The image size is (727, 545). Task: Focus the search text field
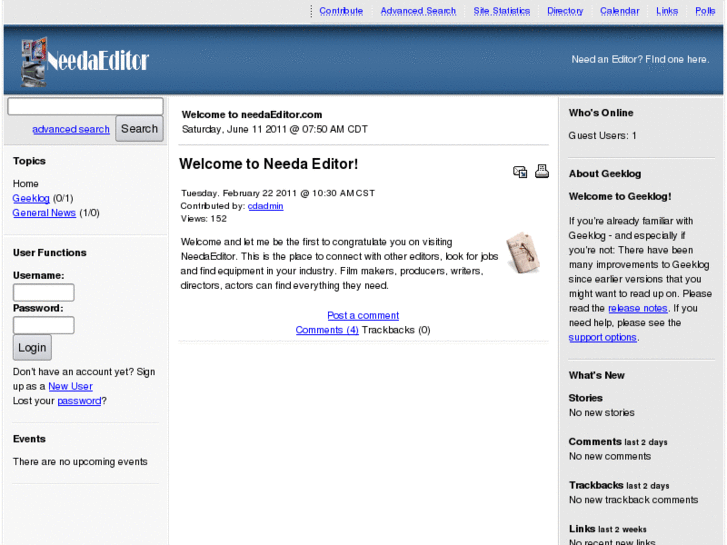[x=85, y=106]
